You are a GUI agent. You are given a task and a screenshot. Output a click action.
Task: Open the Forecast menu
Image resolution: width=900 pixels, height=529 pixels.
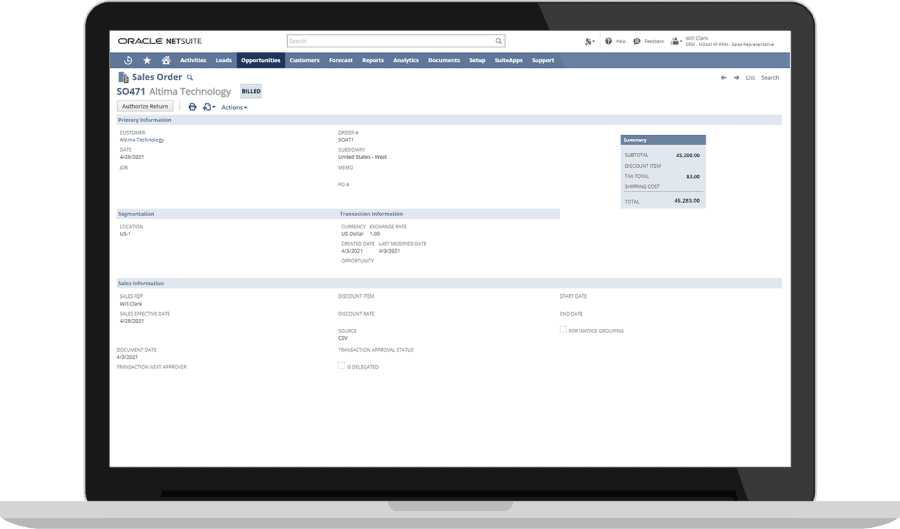pyautogui.click(x=340, y=60)
